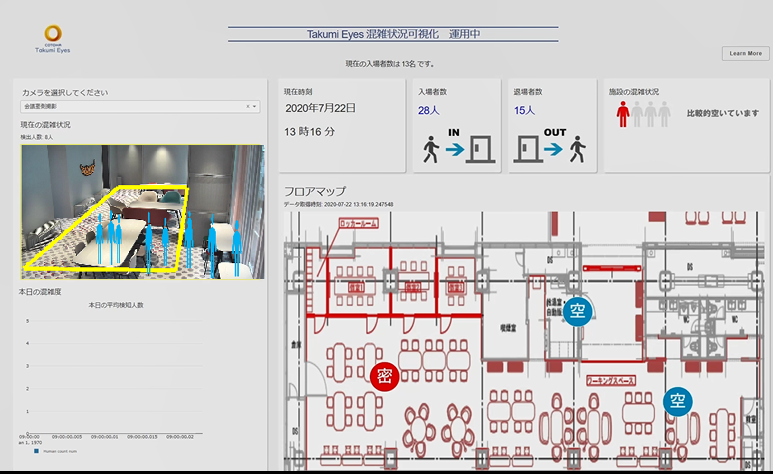The image size is (773, 474).
Task: Click the 入場者数 card heading
Action: [432, 92]
